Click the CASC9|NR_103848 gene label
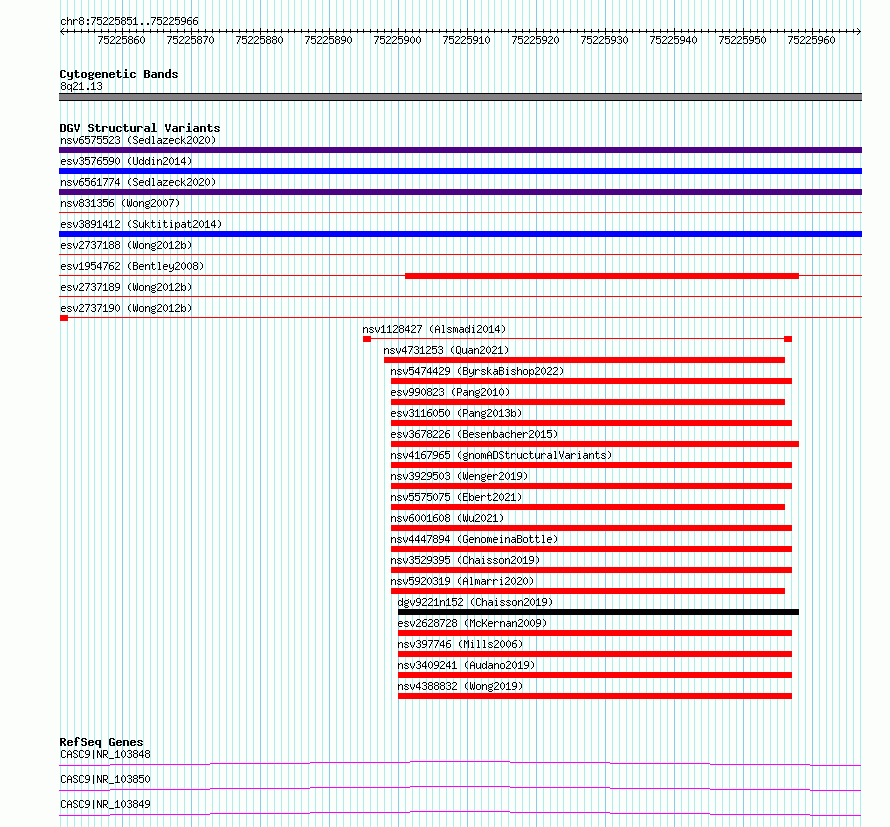This screenshot has width=890, height=827. tap(105, 754)
